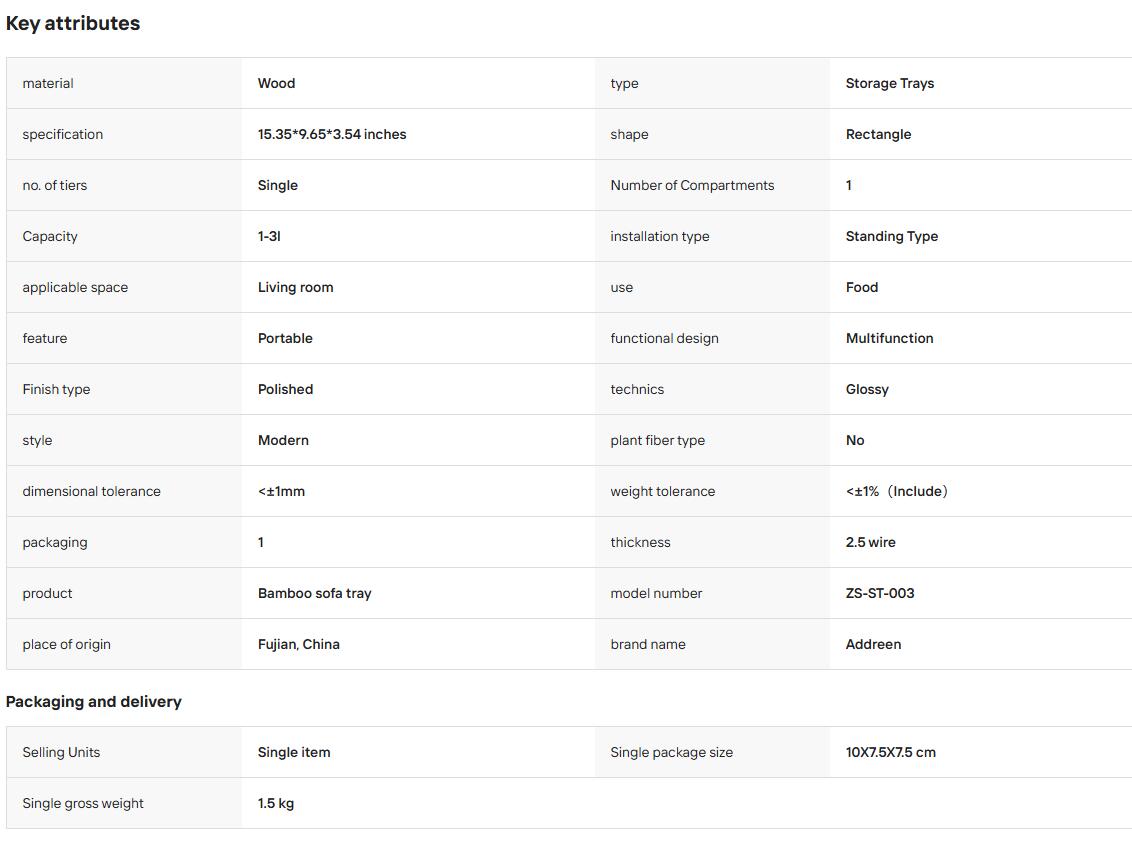Select specification 15.35*9.65*3.54 inches text
Image resolution: width=1132 pixels, height=859 pixels.
click(332, 134)
